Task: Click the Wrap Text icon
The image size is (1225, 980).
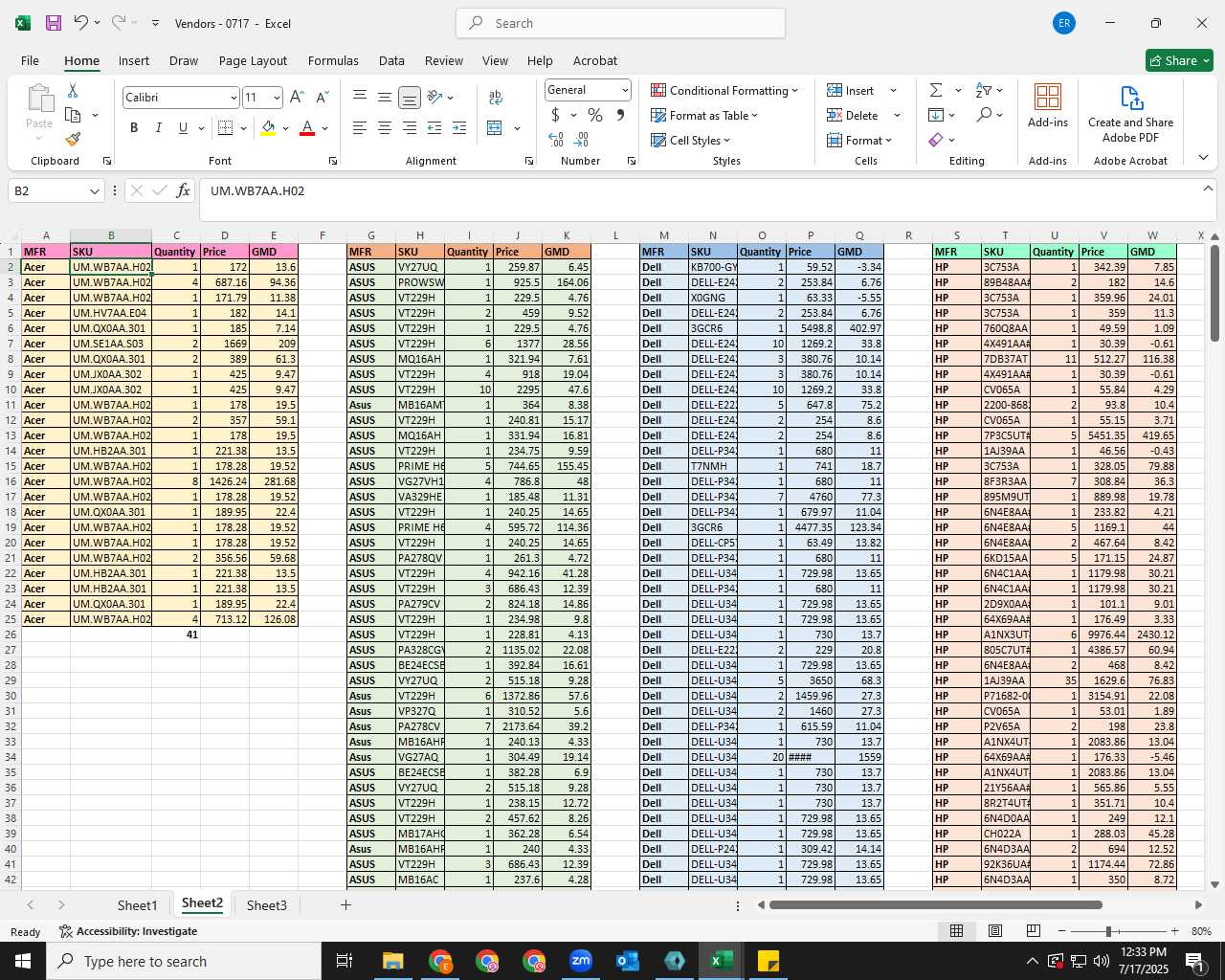Action: 496,98
